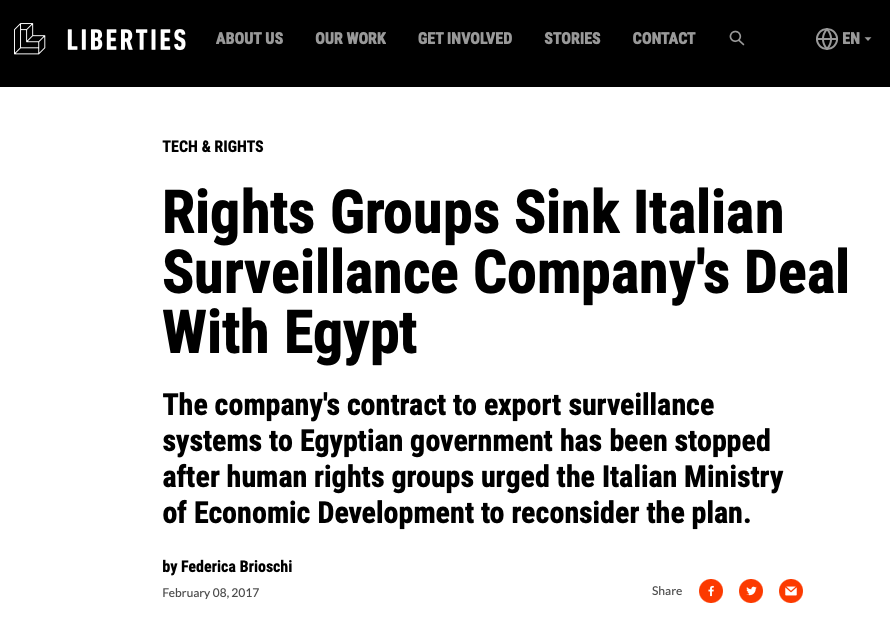The height and width of the screenshot is (622, 890).
Task: Click the Liberties cube logo icon
Action: (x=30, y=39)
